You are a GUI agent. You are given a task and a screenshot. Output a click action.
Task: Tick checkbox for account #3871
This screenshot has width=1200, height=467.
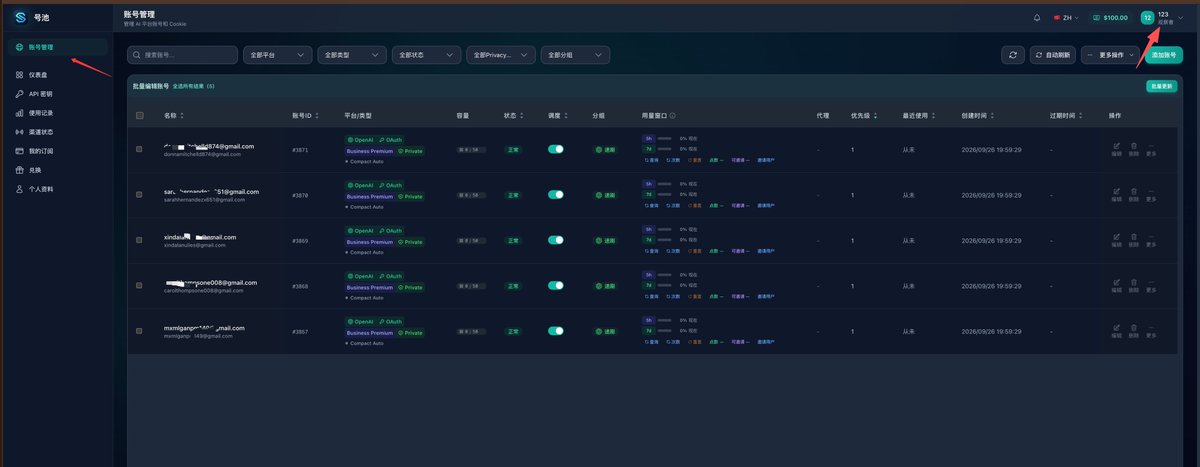139,150
